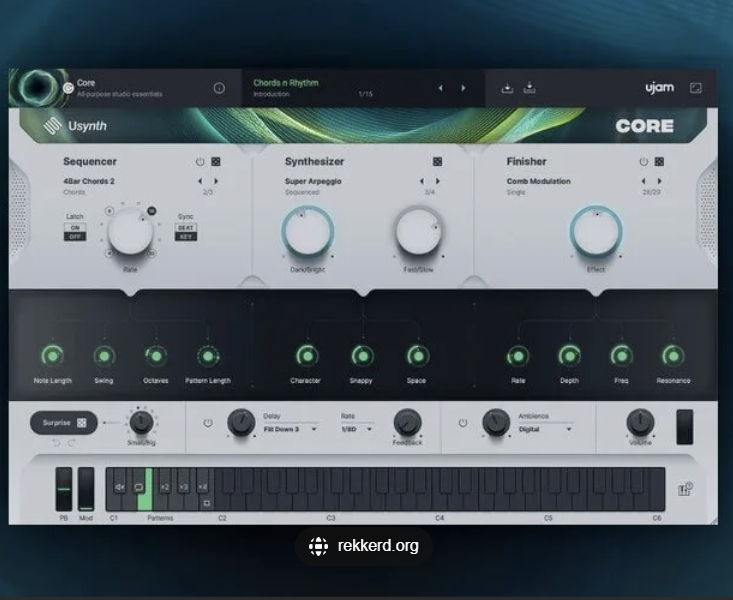Click the Surprise button
Viewport: 733px width, 600px height.
click(64, 423)
